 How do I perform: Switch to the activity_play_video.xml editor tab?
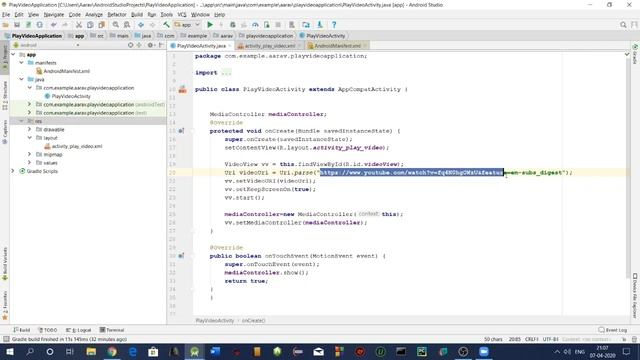point(269,46)
